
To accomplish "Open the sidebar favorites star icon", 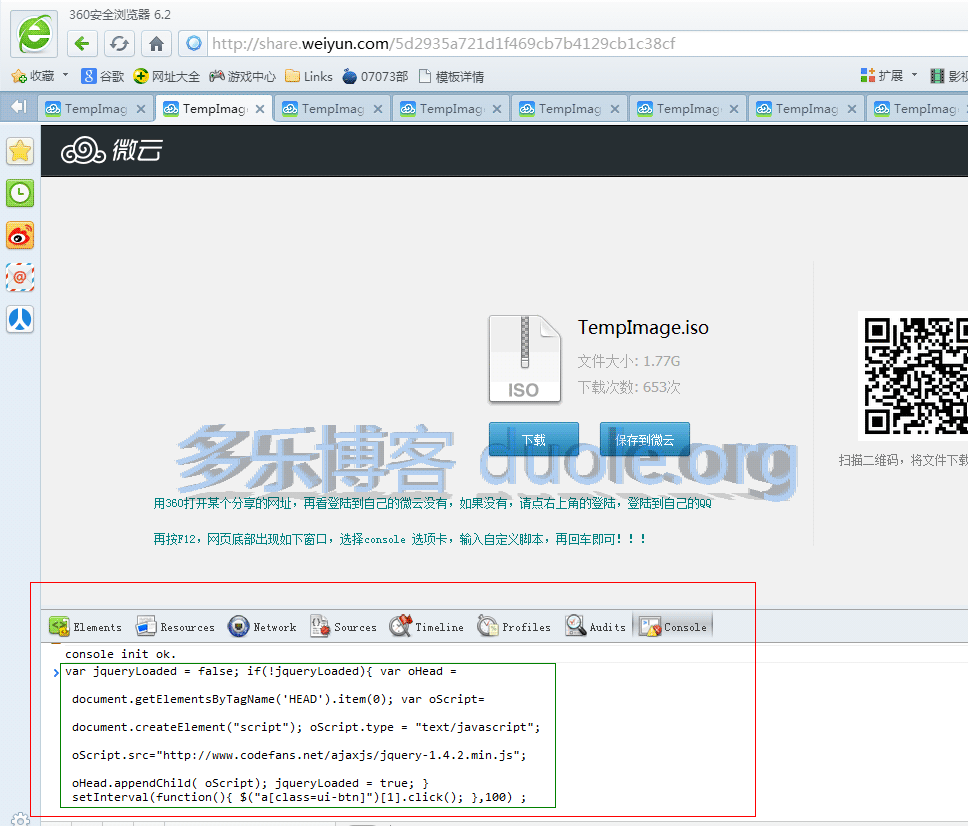I will (20, 151).
